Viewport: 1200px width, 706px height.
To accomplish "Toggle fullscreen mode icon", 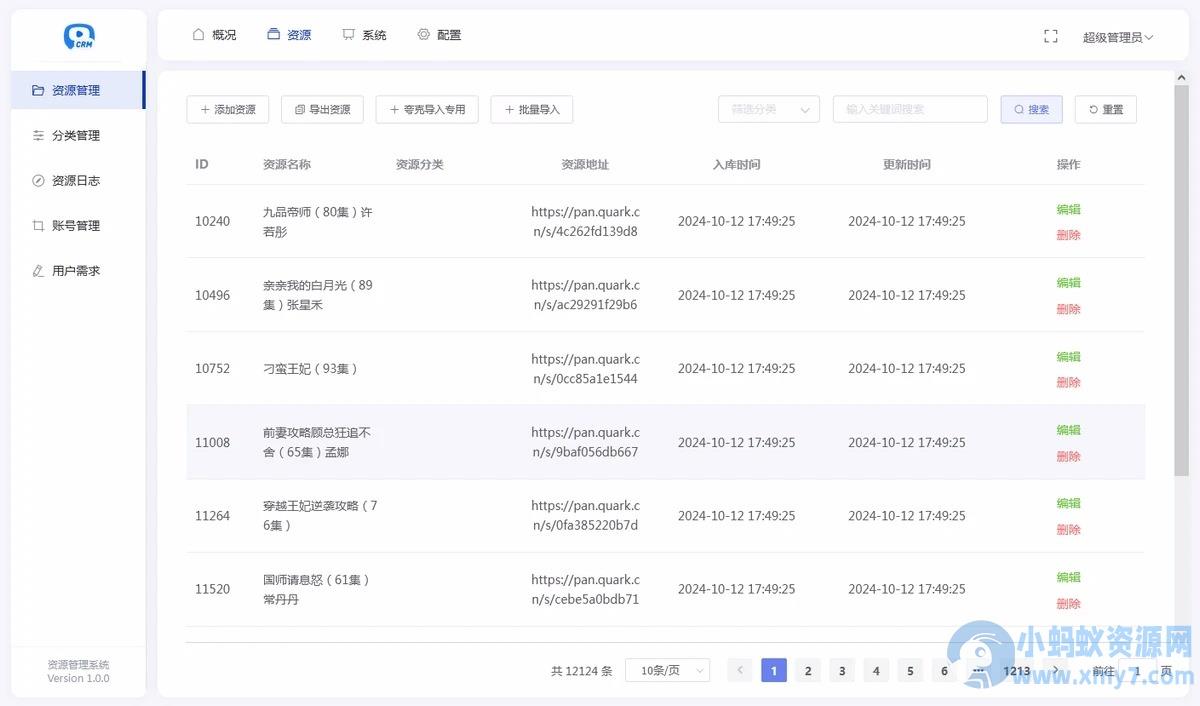I will pyautogui.click(x=1050, y=36).
